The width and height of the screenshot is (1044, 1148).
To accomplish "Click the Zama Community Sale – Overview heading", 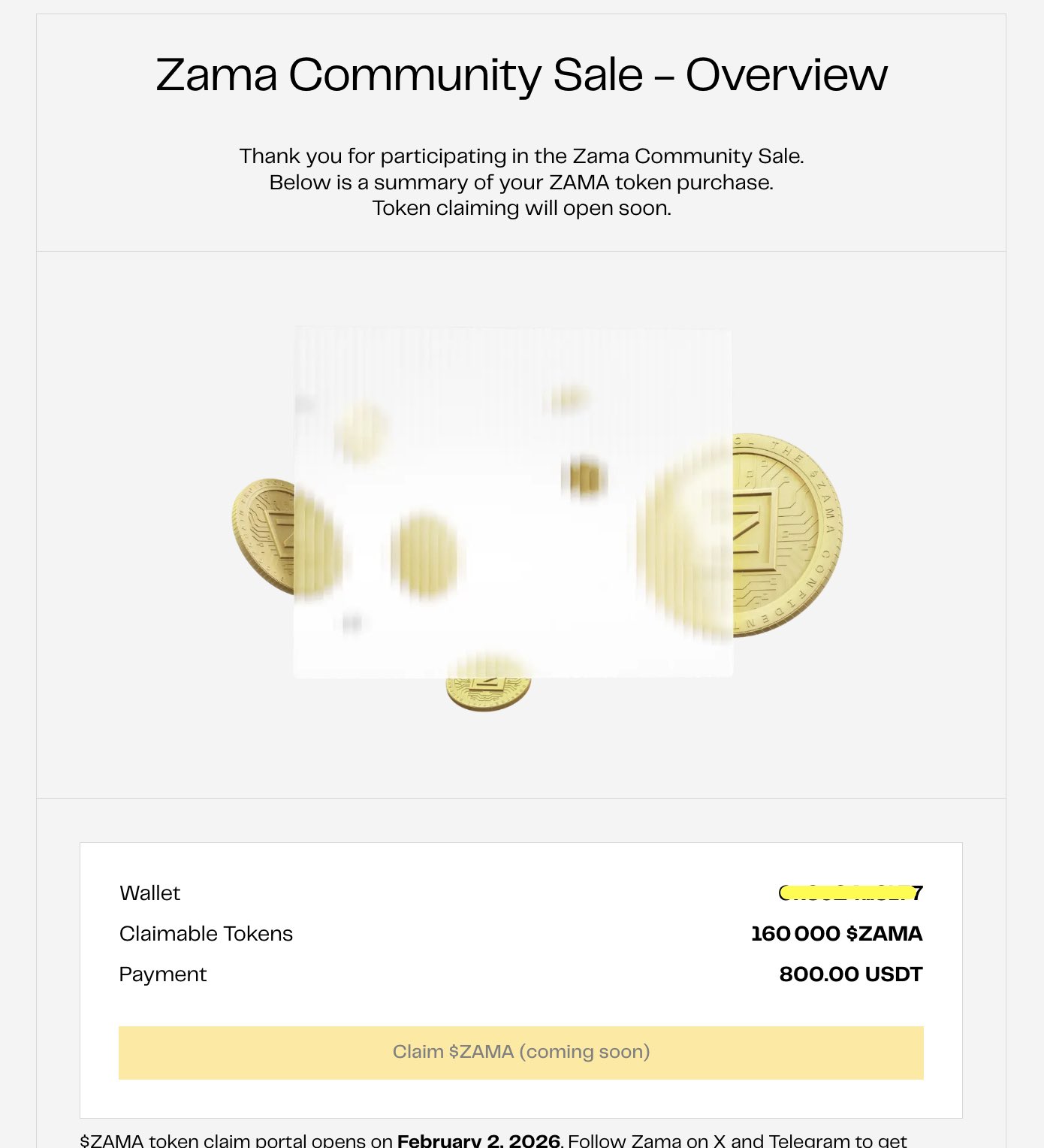I will [521, 75].
